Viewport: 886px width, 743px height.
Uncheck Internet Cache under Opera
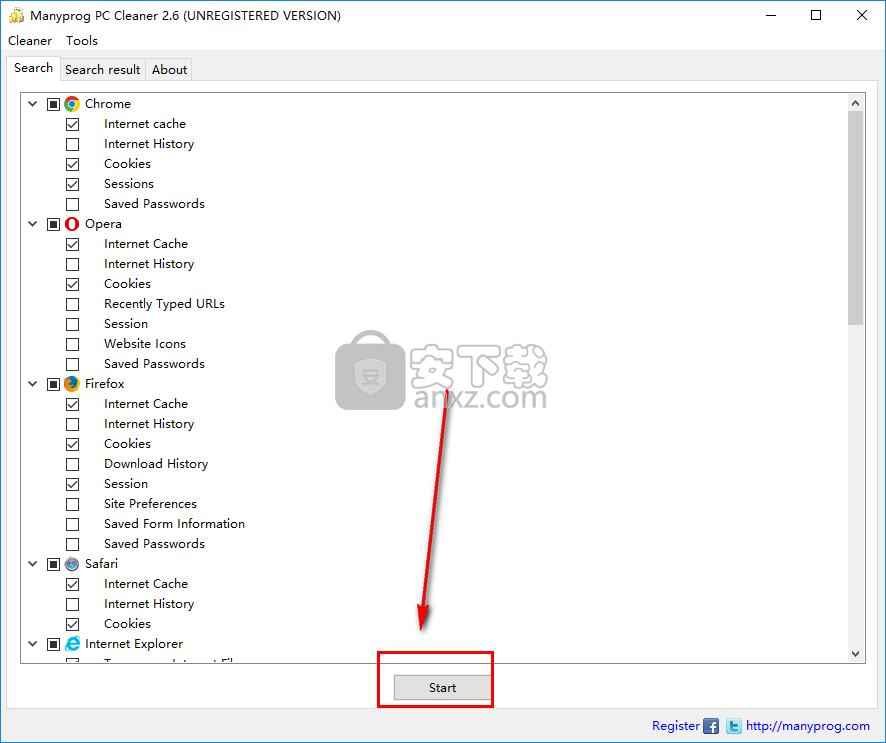(72, 244)
